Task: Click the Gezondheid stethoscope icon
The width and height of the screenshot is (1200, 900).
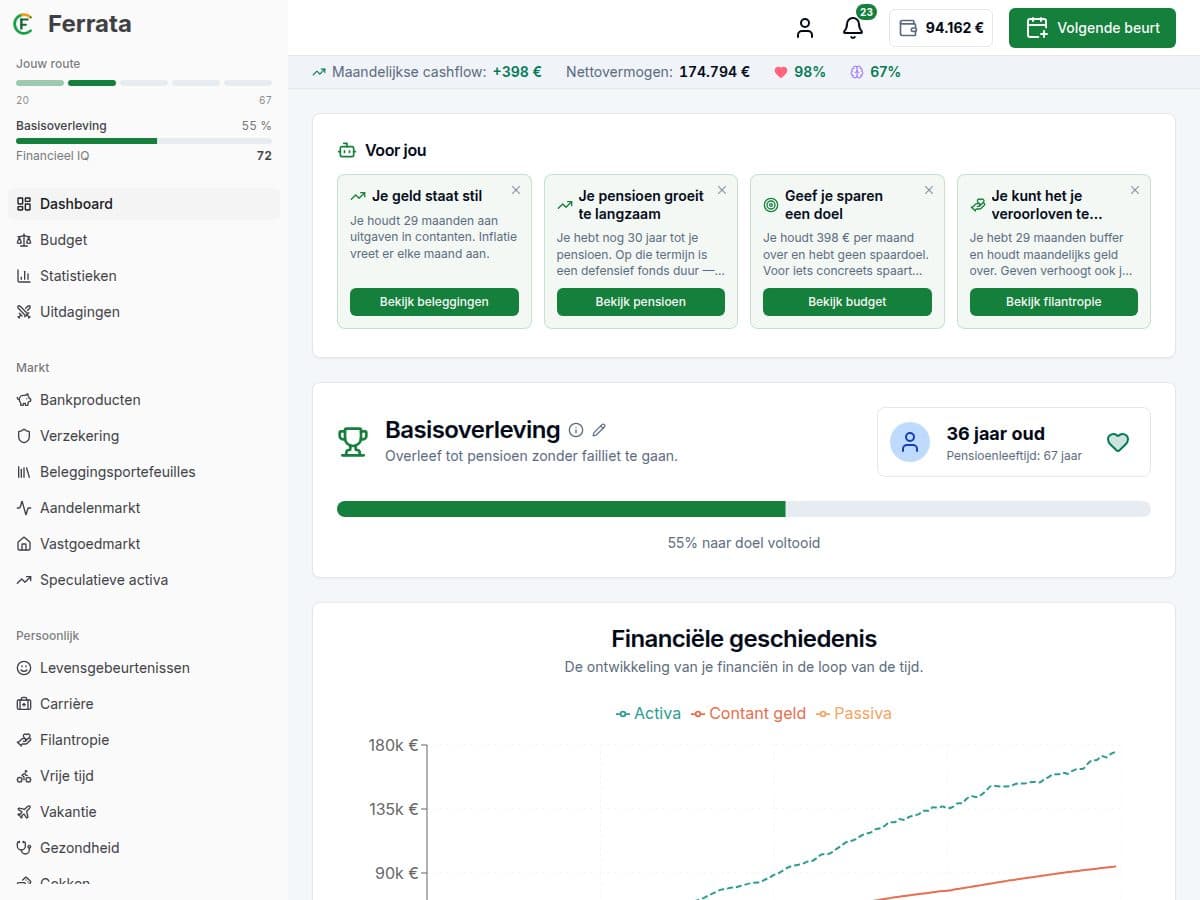Action: click(x=24, y=848)
